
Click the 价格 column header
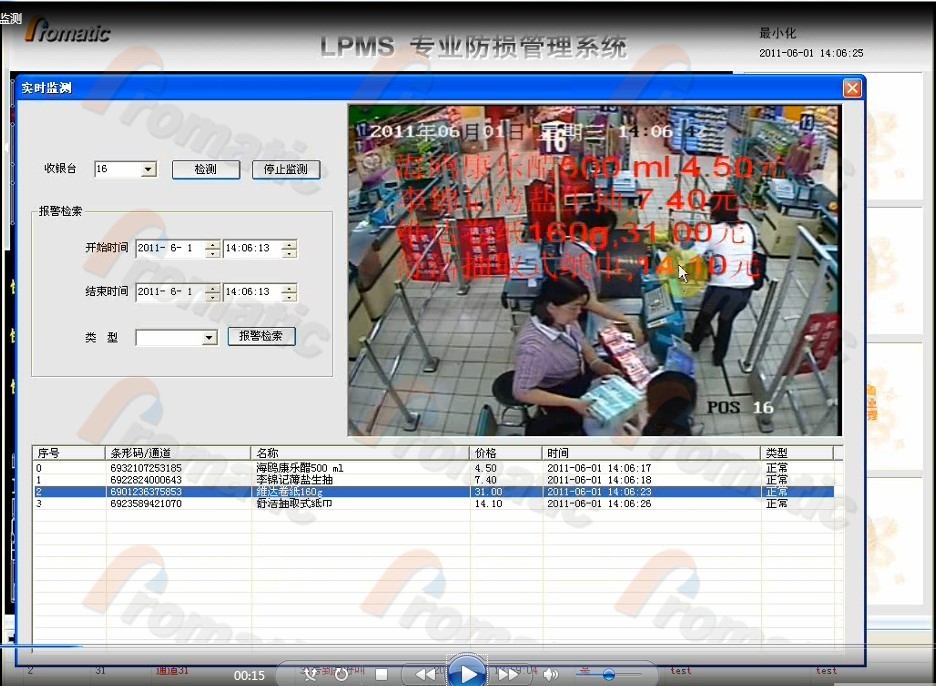pos(506,453)
